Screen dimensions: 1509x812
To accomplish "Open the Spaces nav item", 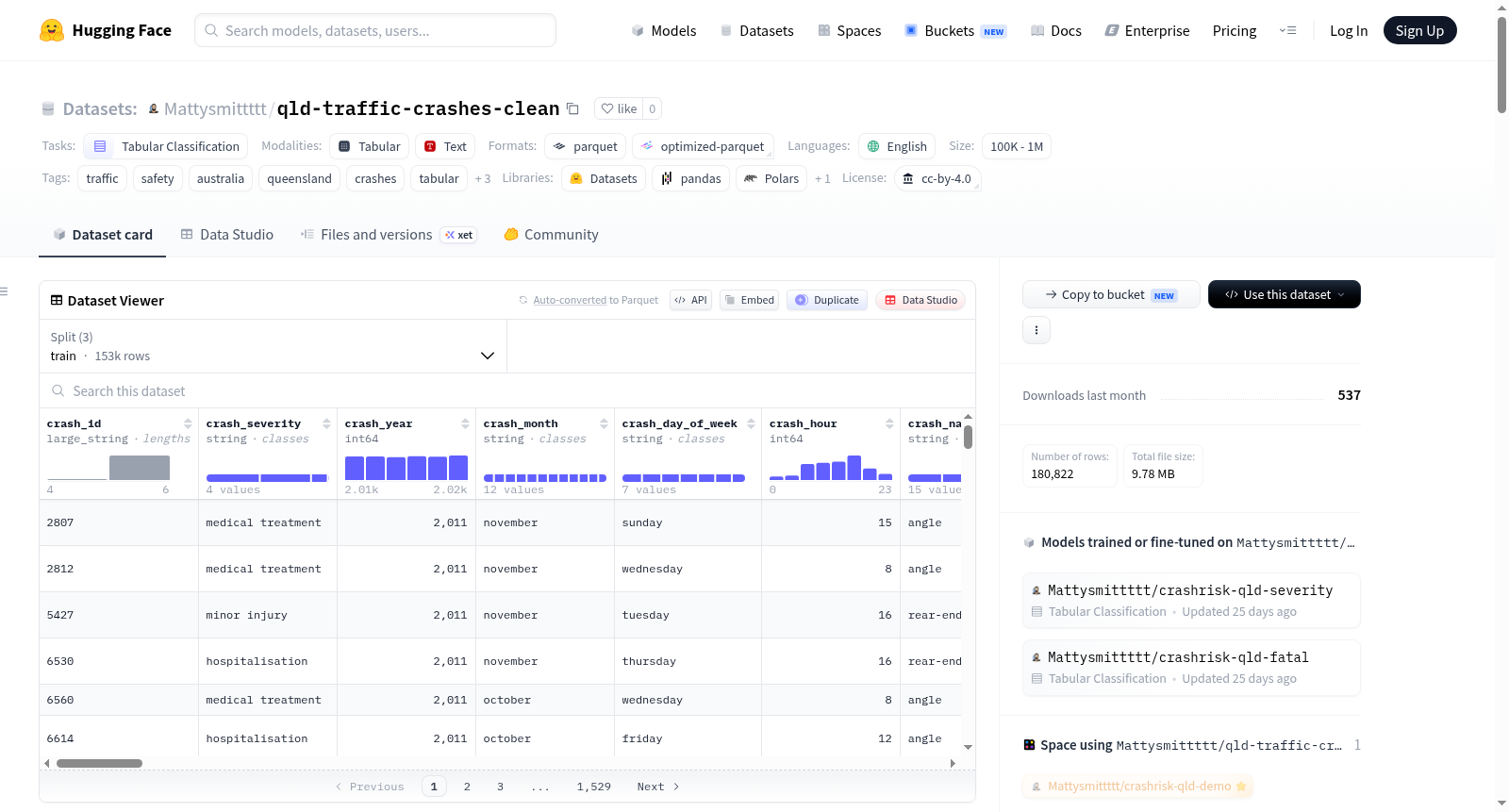I will tap(850, 30).
